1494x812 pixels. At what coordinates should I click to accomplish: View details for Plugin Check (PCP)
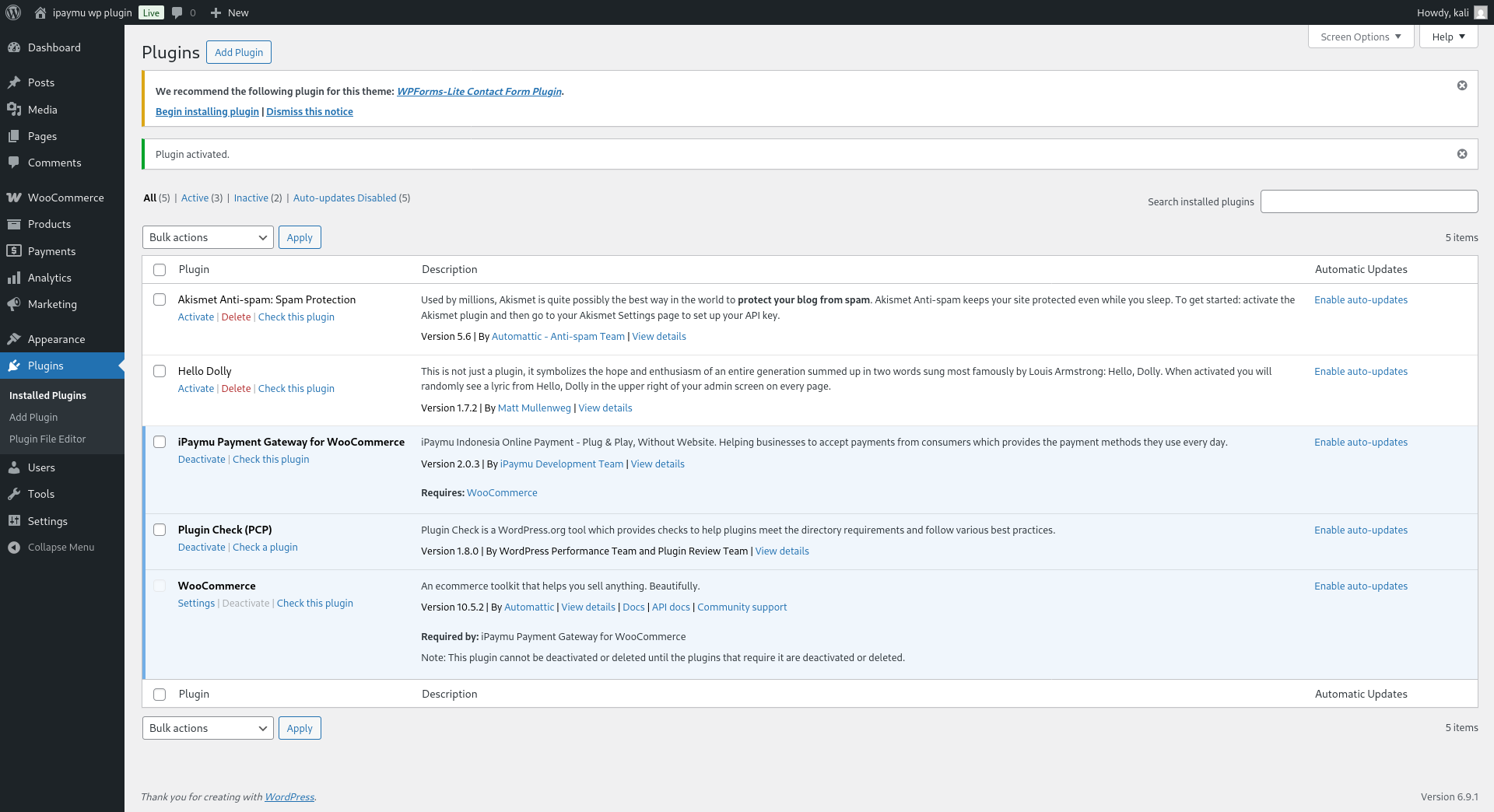click(782, 551)
